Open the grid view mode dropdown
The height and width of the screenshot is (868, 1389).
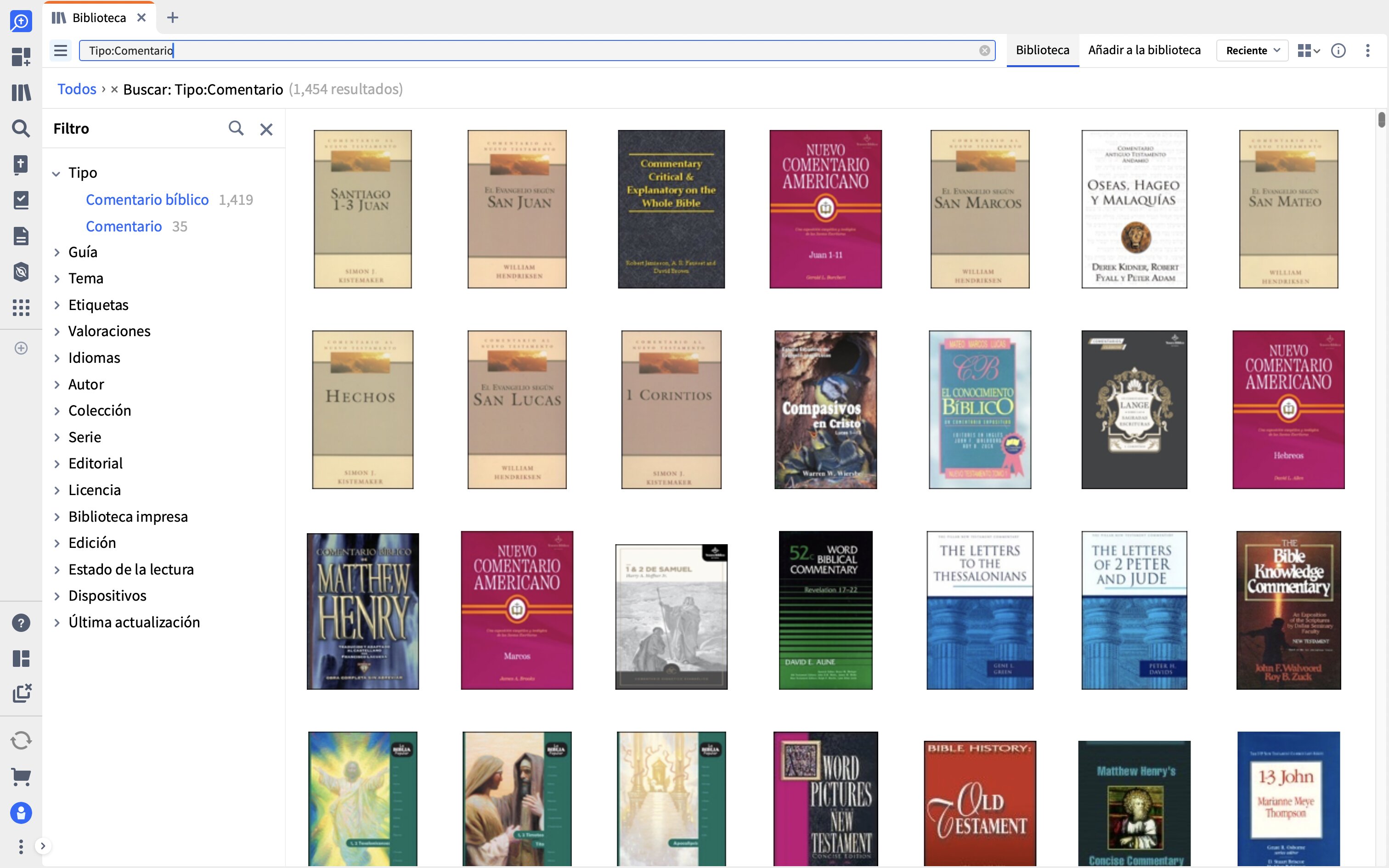(x=1309, y=51)
